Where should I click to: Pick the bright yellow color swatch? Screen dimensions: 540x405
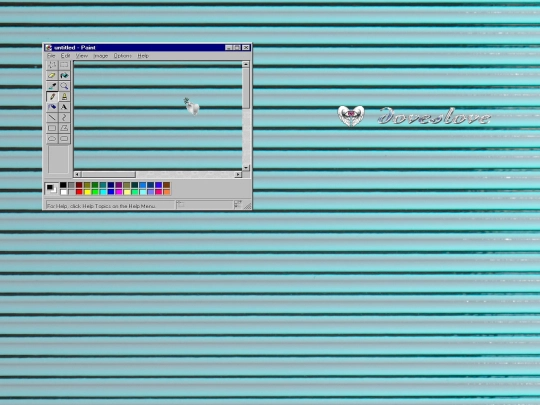click(87, 192)
